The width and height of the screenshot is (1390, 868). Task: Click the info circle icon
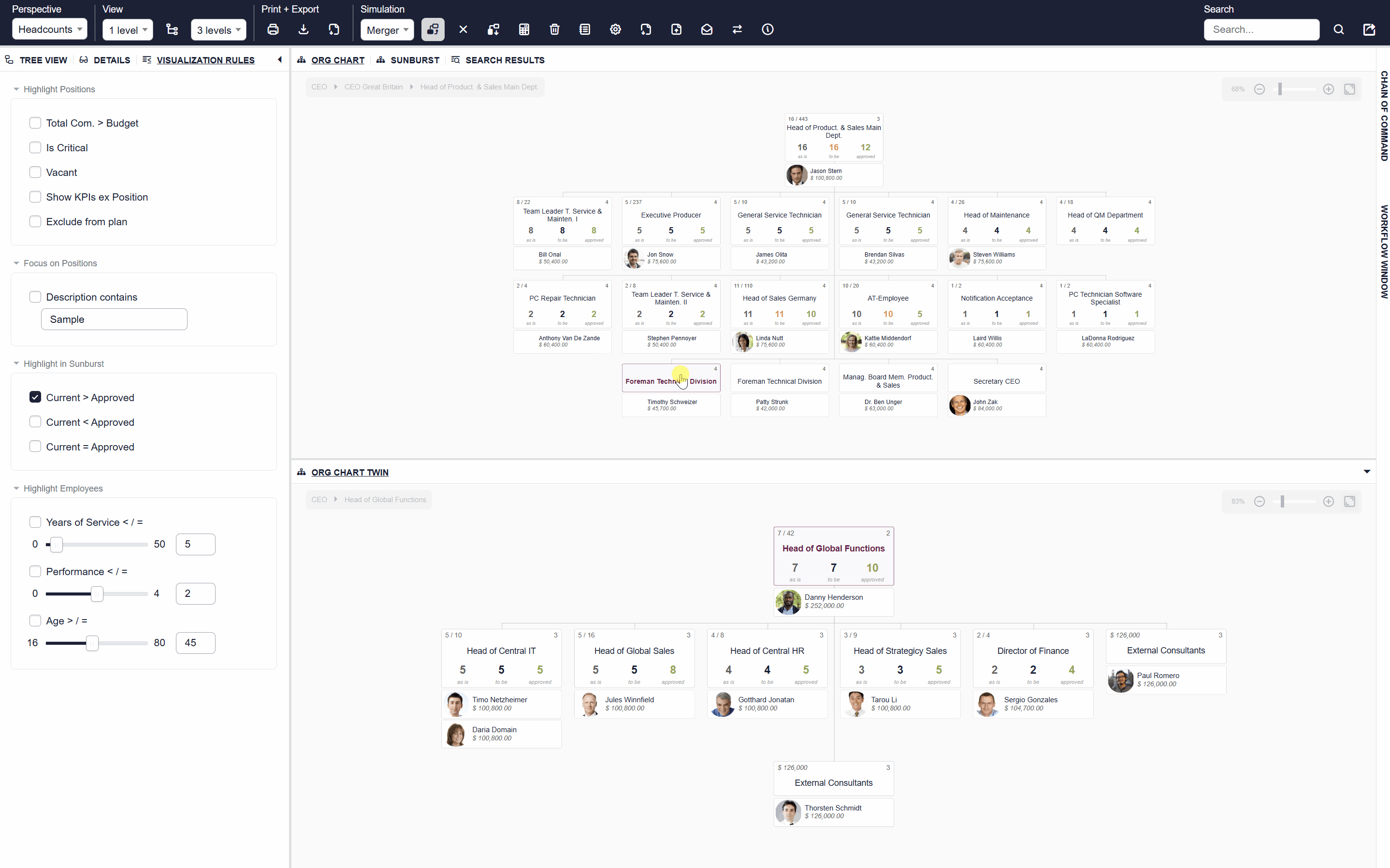tap(767, 30)
